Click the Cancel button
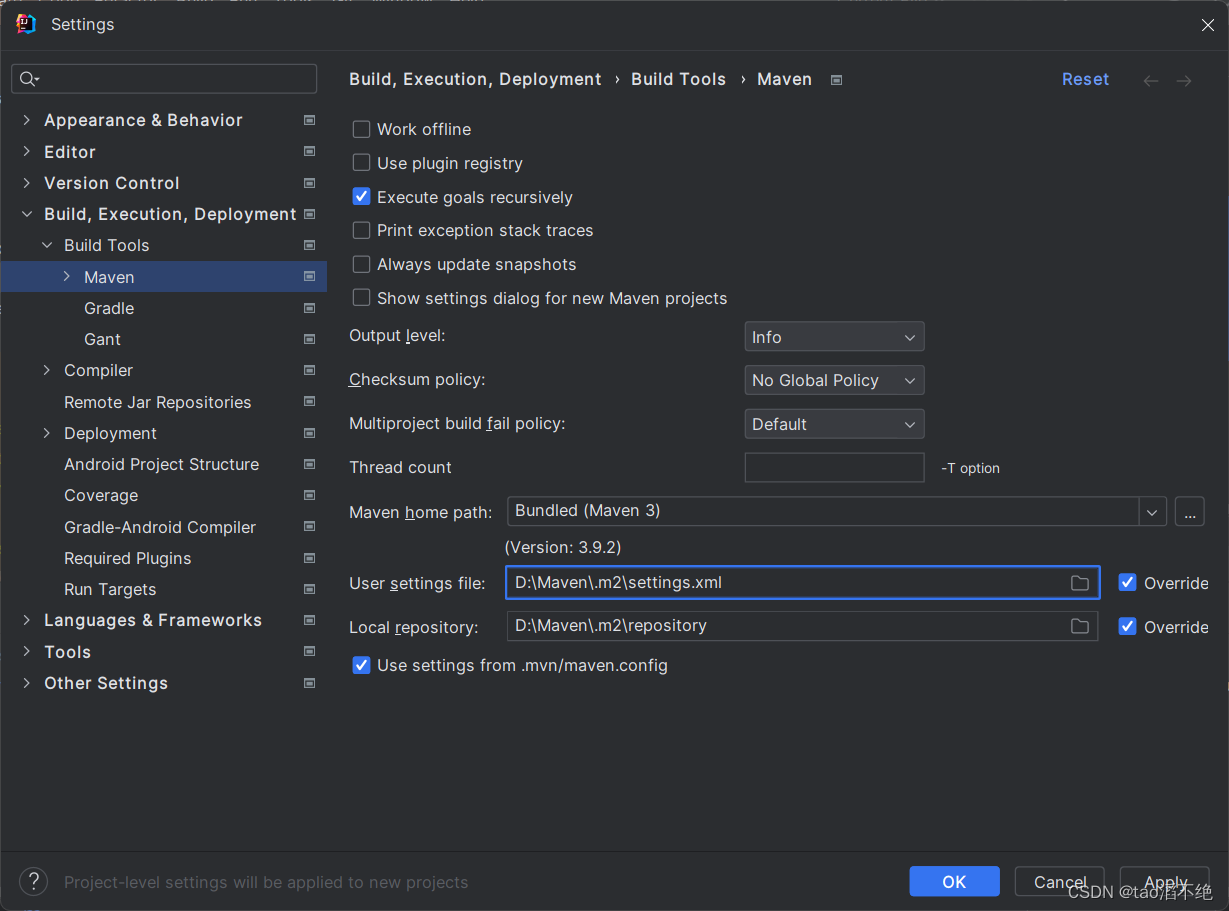 point(1059,881)
